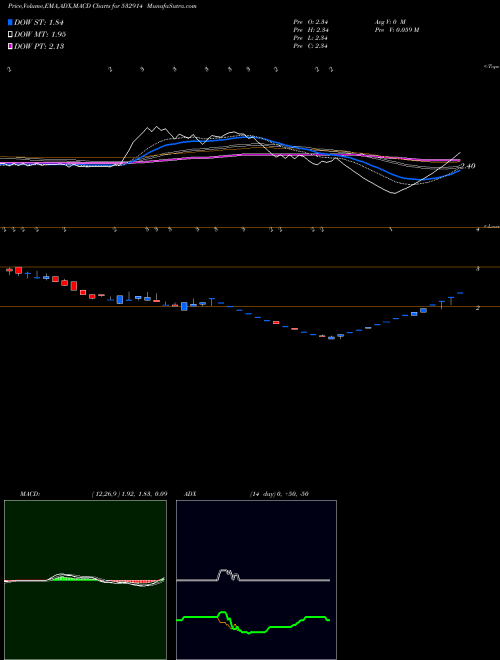
Task: Click the 'Pre L: 2.34' low value
Action: coord(311,37)
